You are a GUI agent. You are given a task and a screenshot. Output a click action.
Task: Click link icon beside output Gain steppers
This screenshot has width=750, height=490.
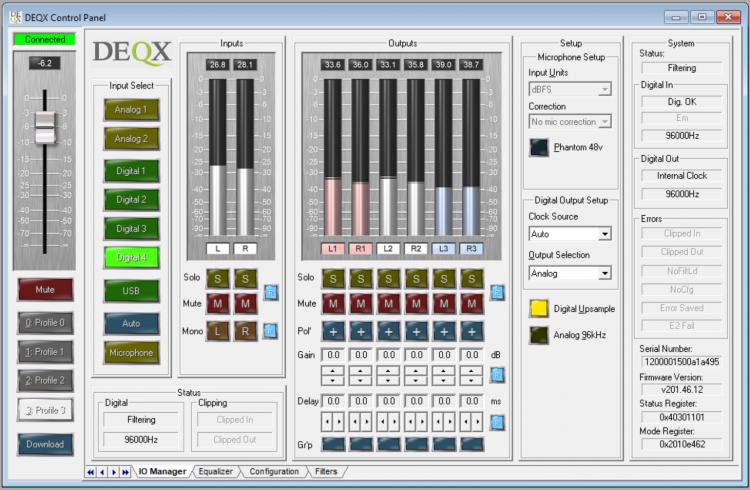[497, 375]
